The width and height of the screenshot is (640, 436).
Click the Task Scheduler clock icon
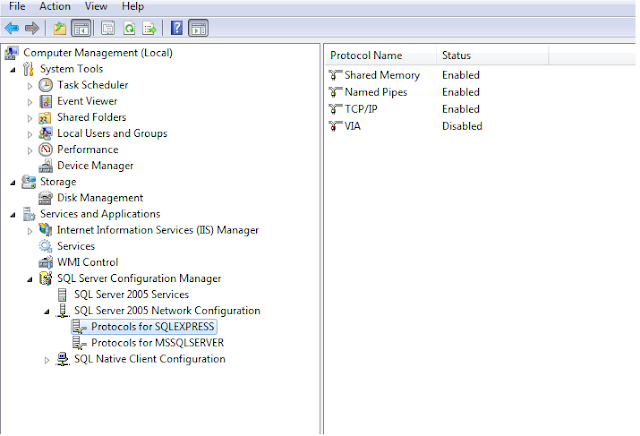click(x=45, y=85)
